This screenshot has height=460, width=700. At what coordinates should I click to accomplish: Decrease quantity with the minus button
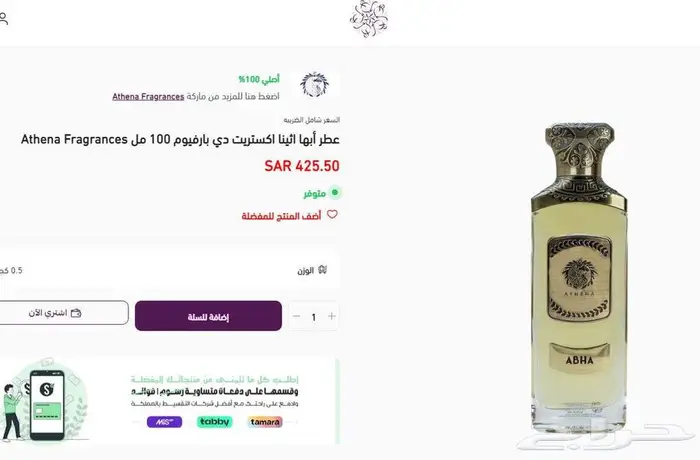296,317
